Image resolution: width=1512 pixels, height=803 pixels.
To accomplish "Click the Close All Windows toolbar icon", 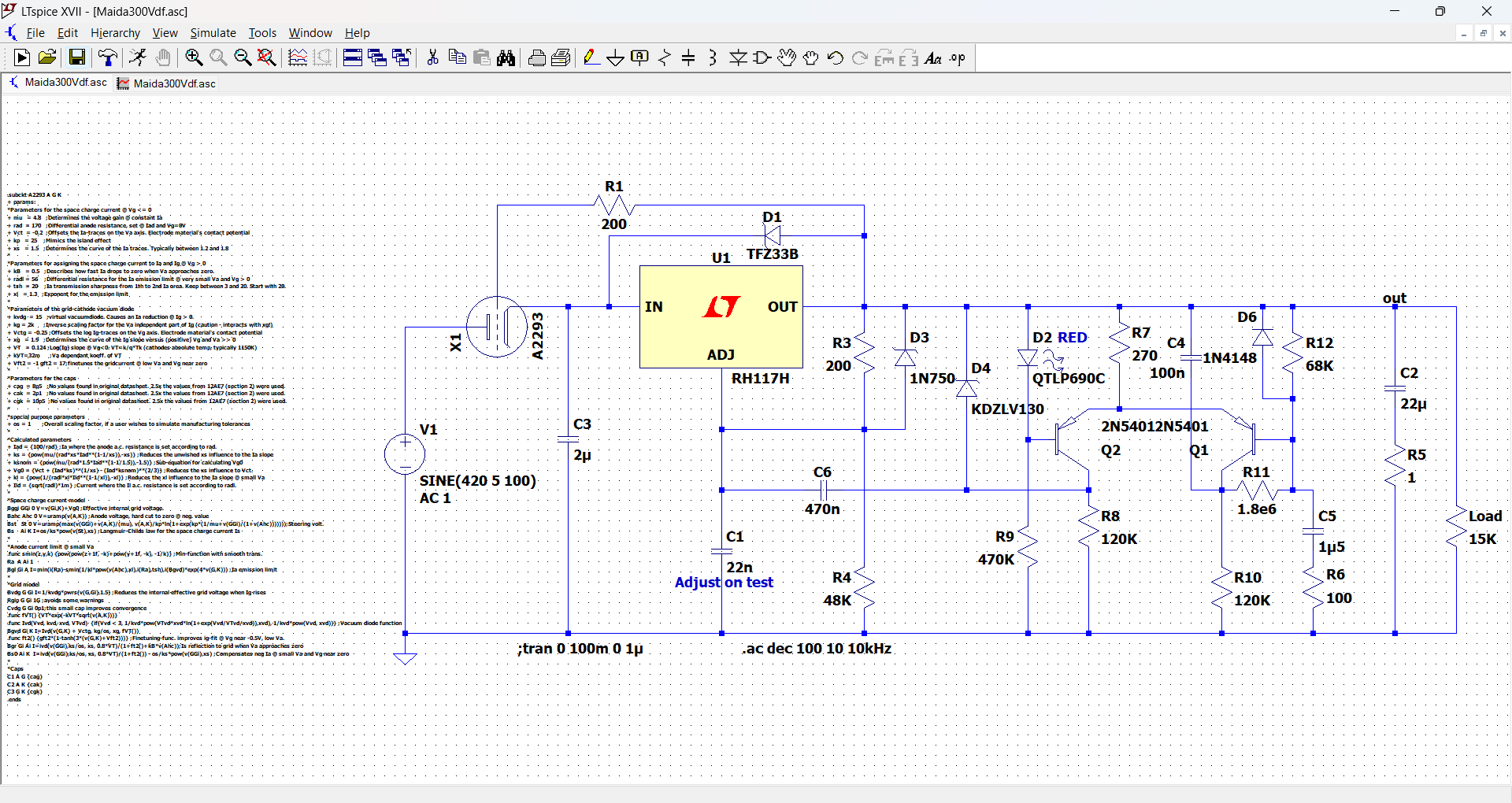I will 402,57.
